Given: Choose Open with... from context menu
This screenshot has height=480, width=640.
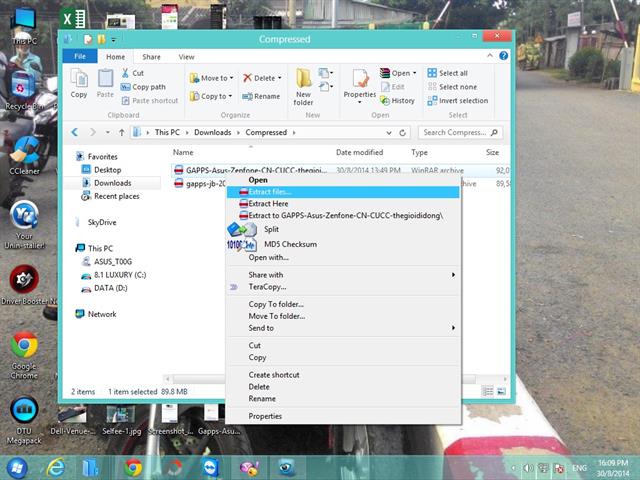Looking at the screenshot, I should pyautogui.click(x=343, y=258).
